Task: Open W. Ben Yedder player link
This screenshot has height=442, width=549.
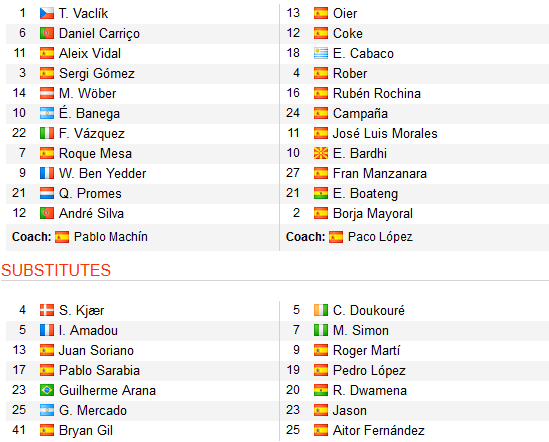Action: [102, 173]
